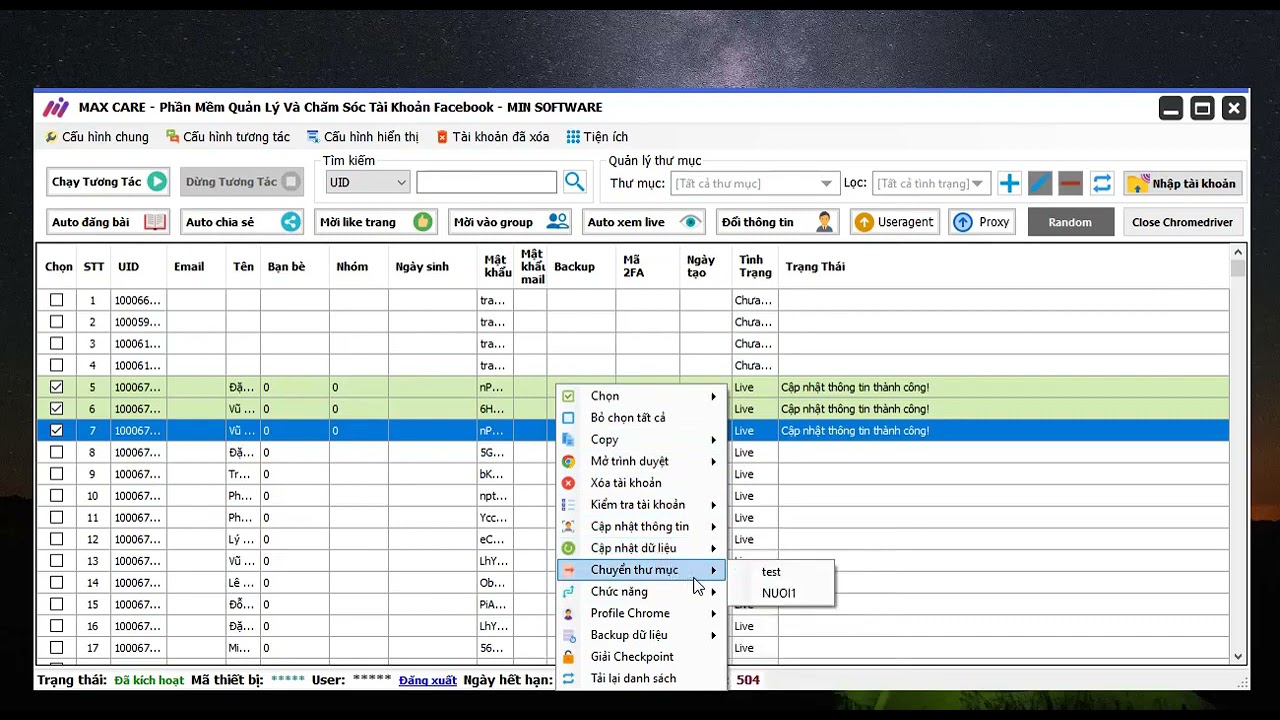Click the blue refresh folder icon
Image resolution: width=1280 pixels, height=720 pixels.
point(1101,183)
